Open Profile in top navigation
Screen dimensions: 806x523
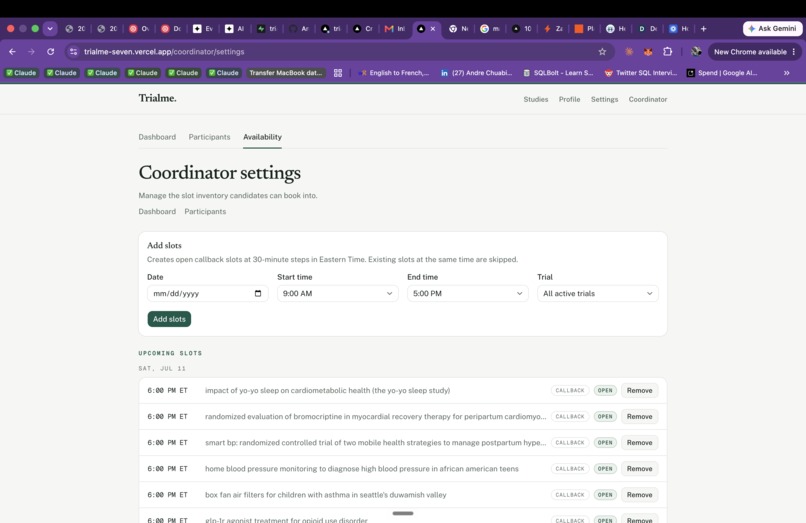[570, 99]
